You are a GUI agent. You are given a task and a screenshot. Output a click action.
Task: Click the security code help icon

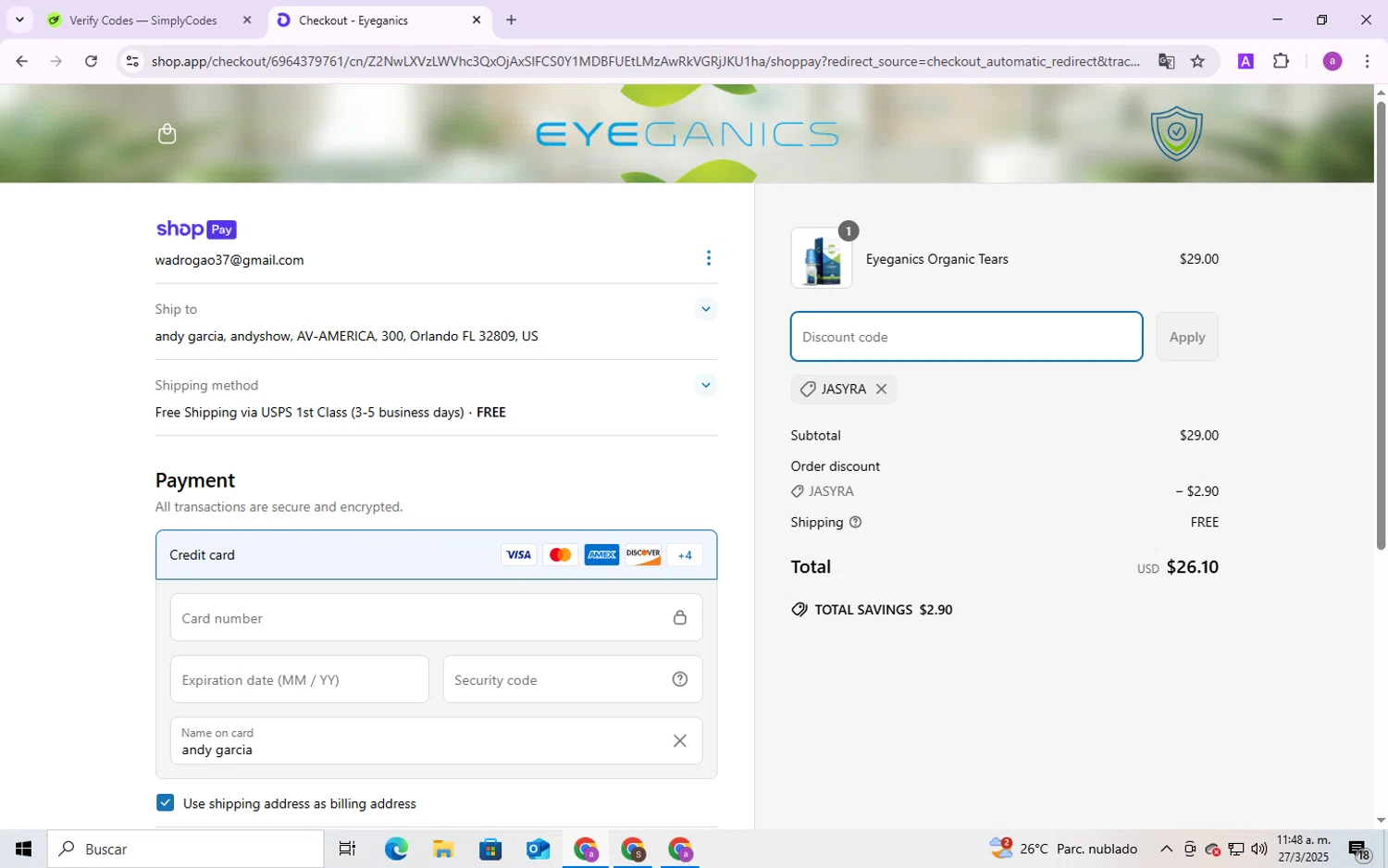pos(680,680)
